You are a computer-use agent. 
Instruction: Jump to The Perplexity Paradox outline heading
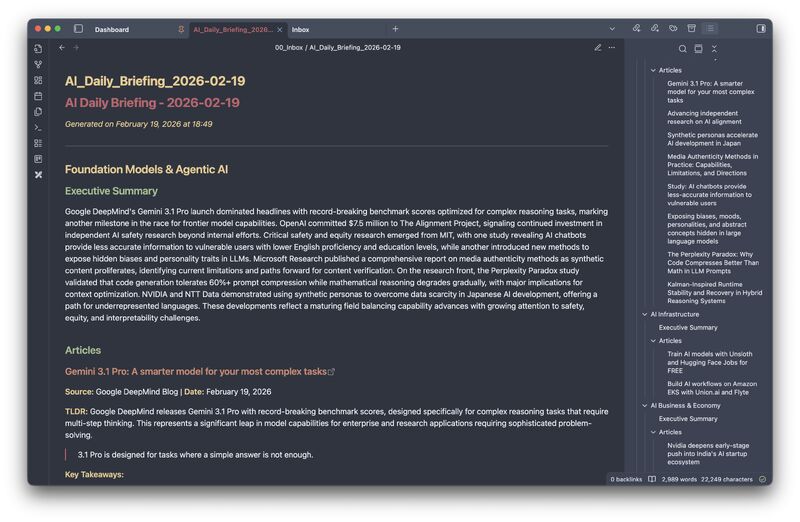713,263
